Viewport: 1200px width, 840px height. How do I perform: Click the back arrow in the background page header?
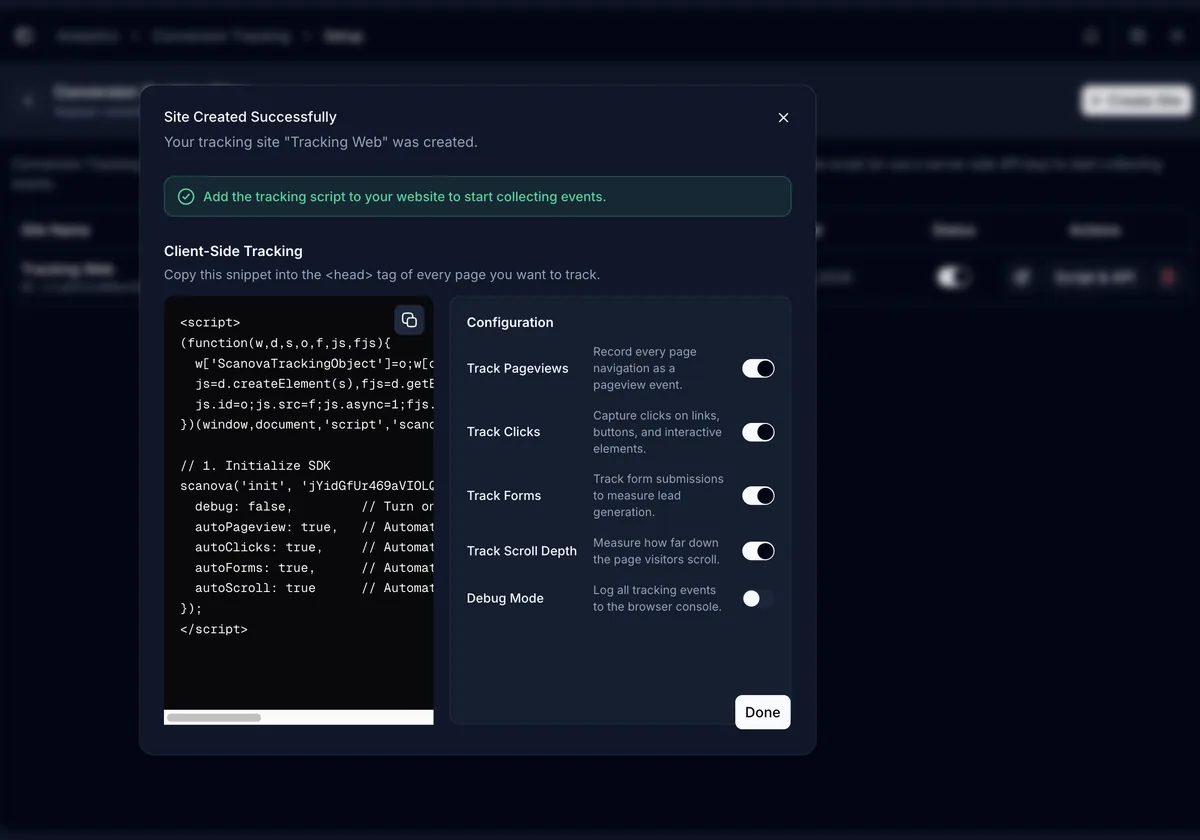(28, 101)
